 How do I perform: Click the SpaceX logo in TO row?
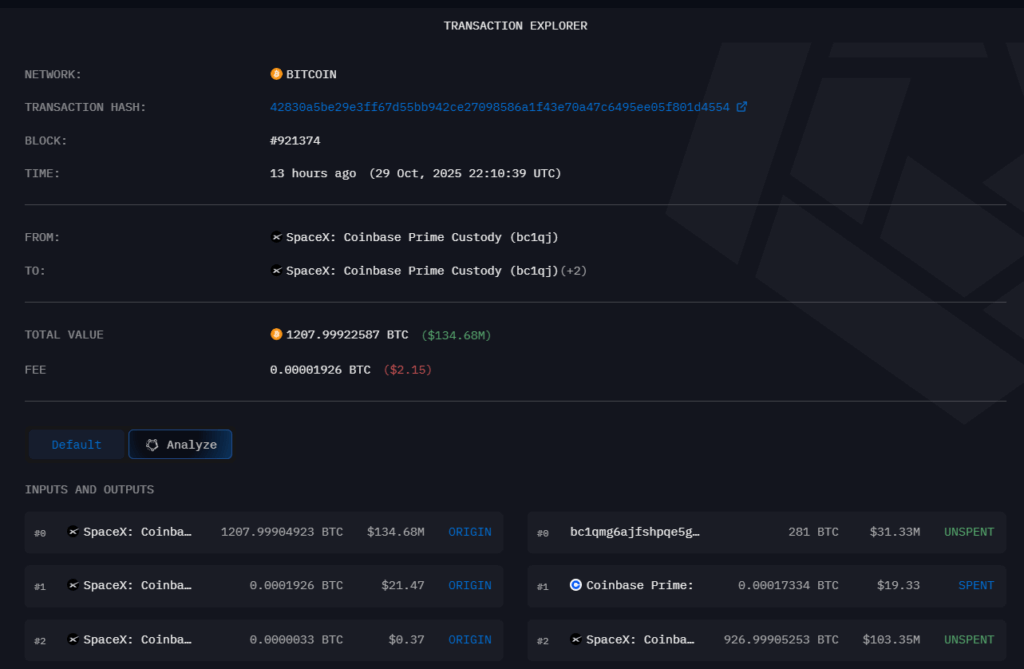coord(277,271)
